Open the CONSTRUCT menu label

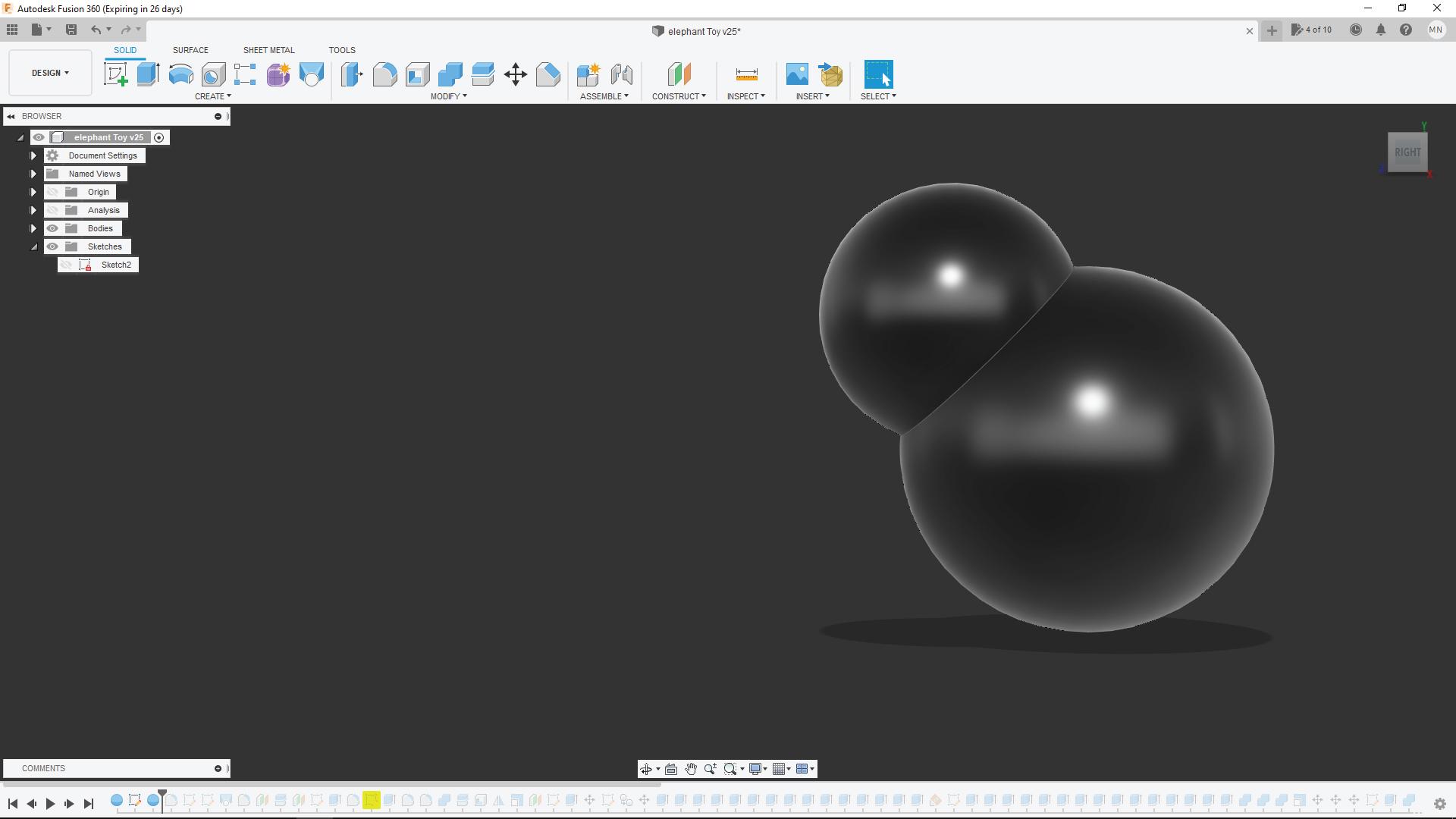coord(678,96)
